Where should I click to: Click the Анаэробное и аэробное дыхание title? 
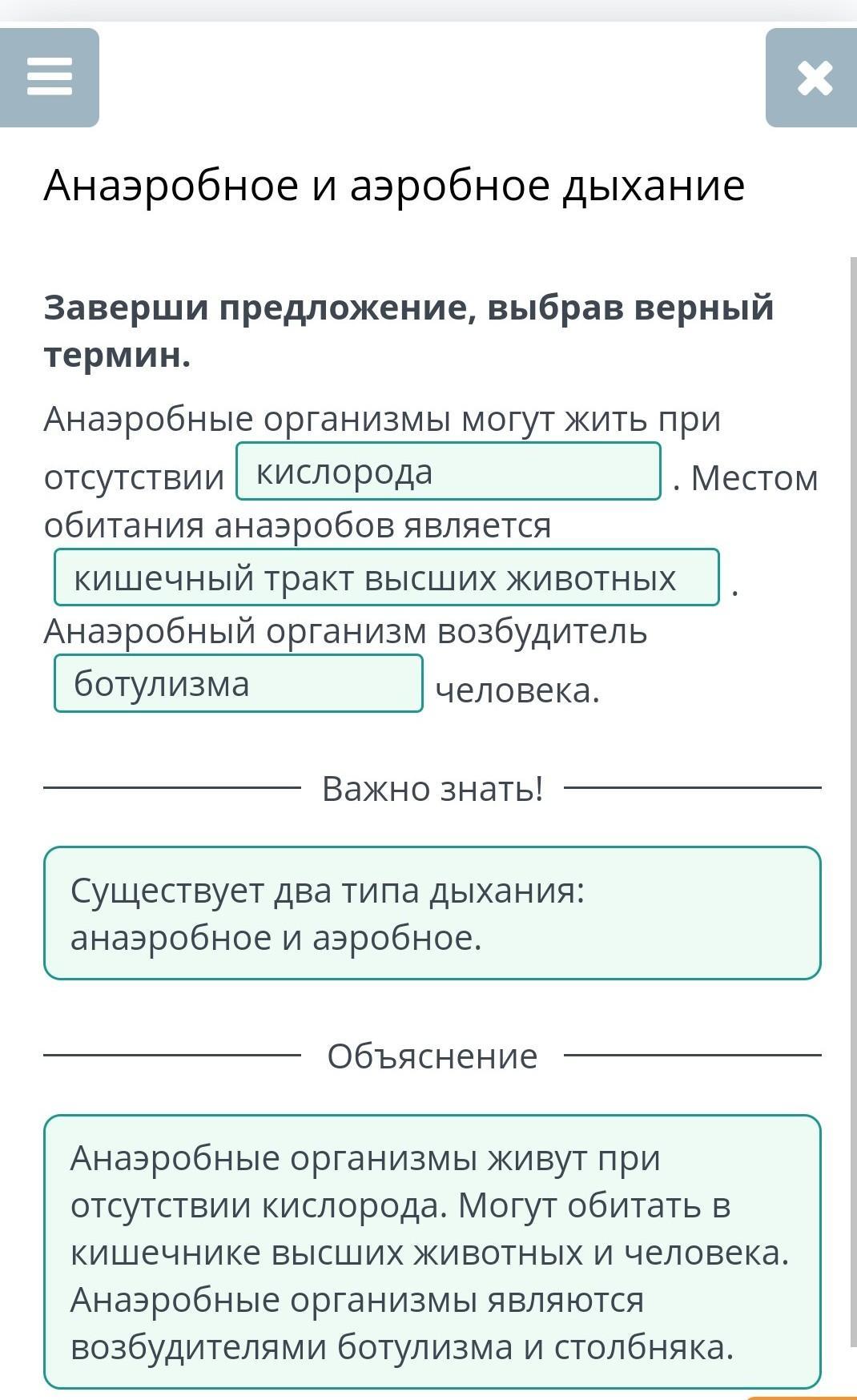394,186
